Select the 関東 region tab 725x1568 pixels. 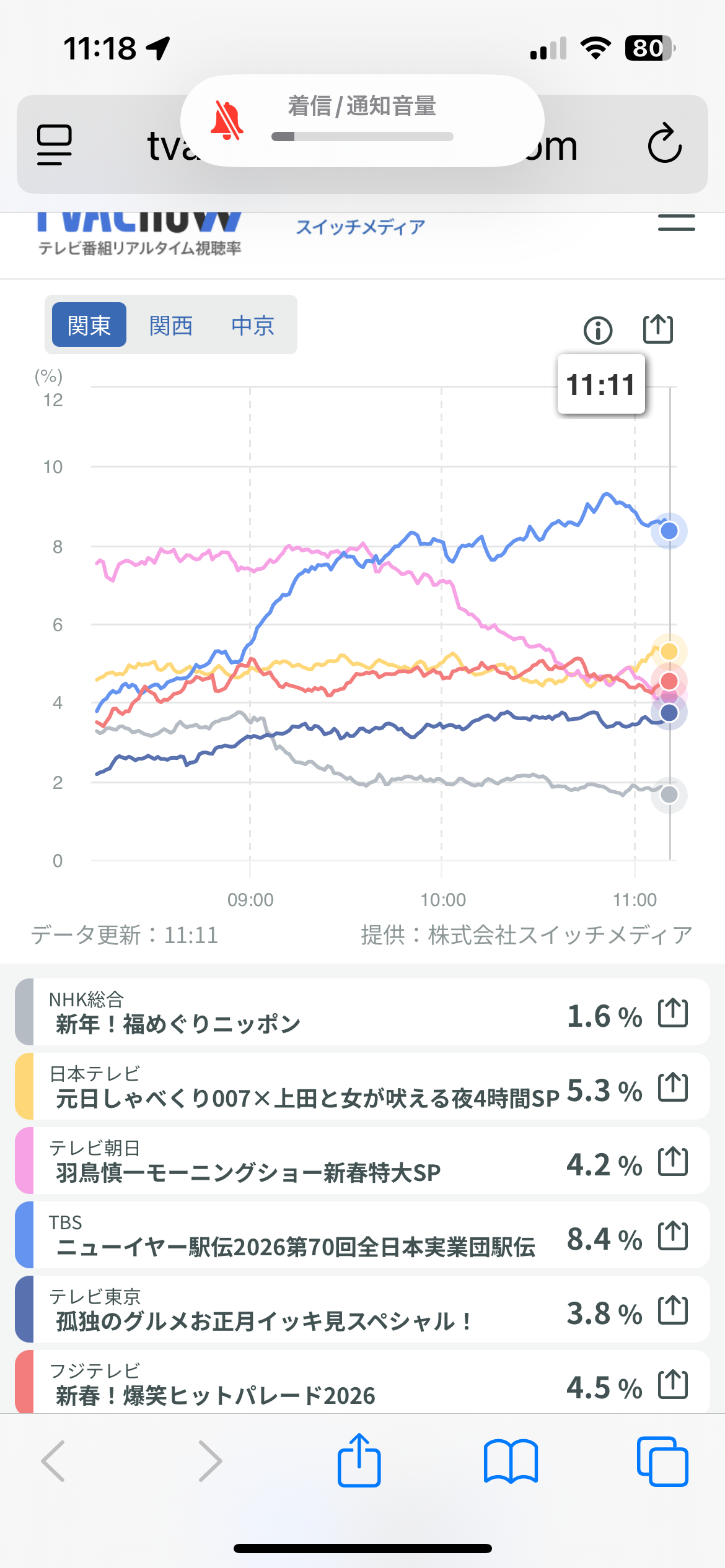tap(89, 325)
